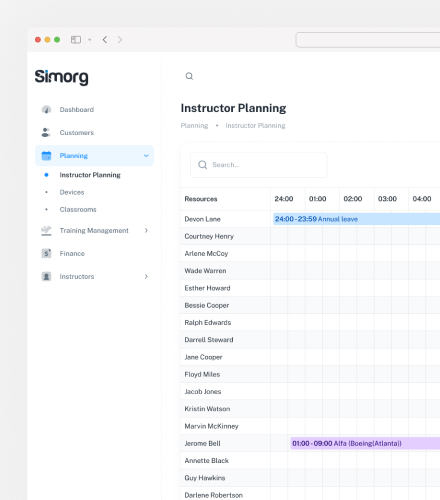This screenshot has height=500, width=440.
Task: Select the Customers people icon
Action: (x=46, y=133)
